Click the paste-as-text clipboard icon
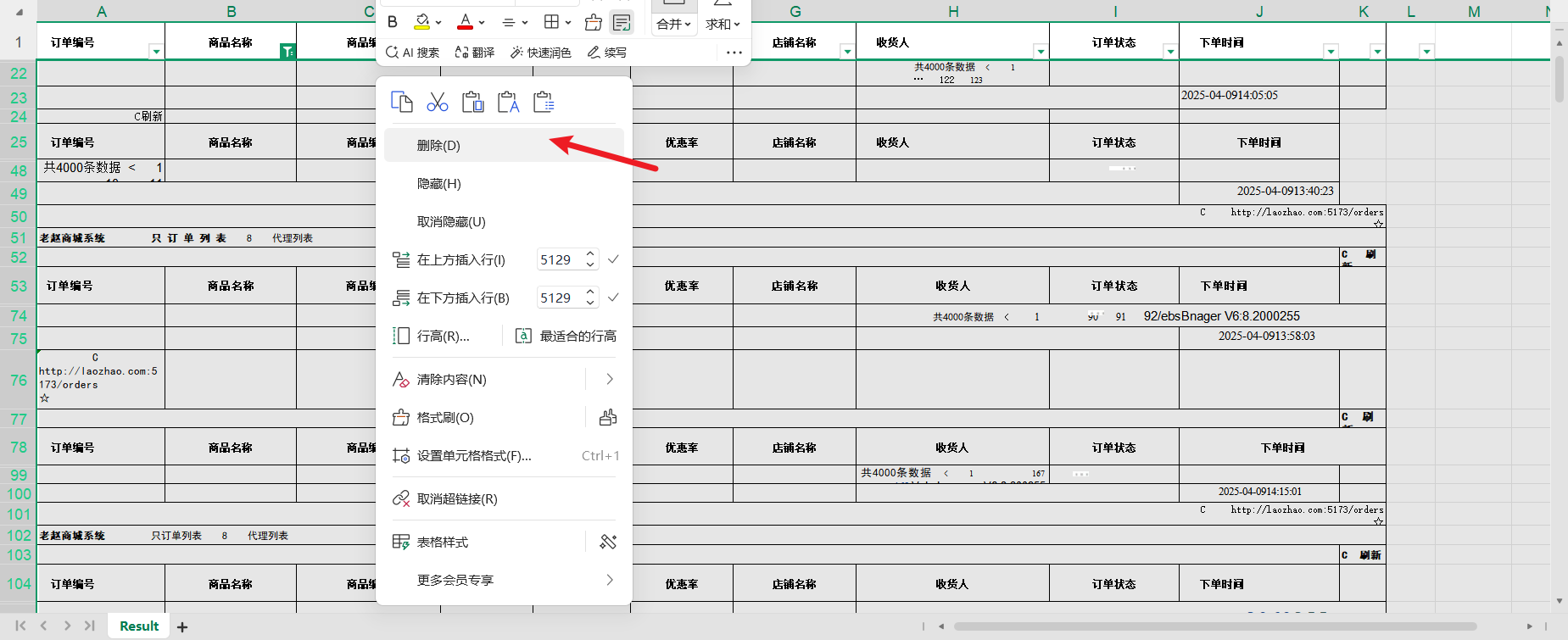The image size is (1568, 640). click(508, 103)
